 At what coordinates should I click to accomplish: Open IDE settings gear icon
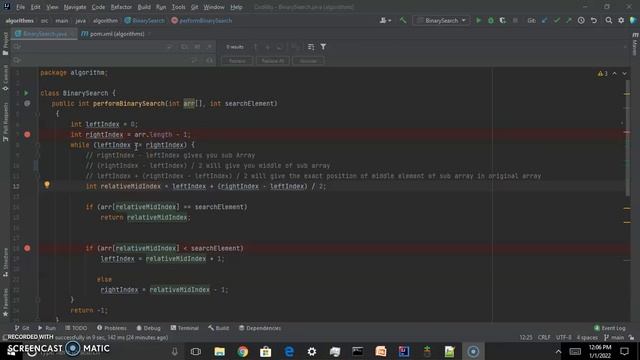coord(621,20)
